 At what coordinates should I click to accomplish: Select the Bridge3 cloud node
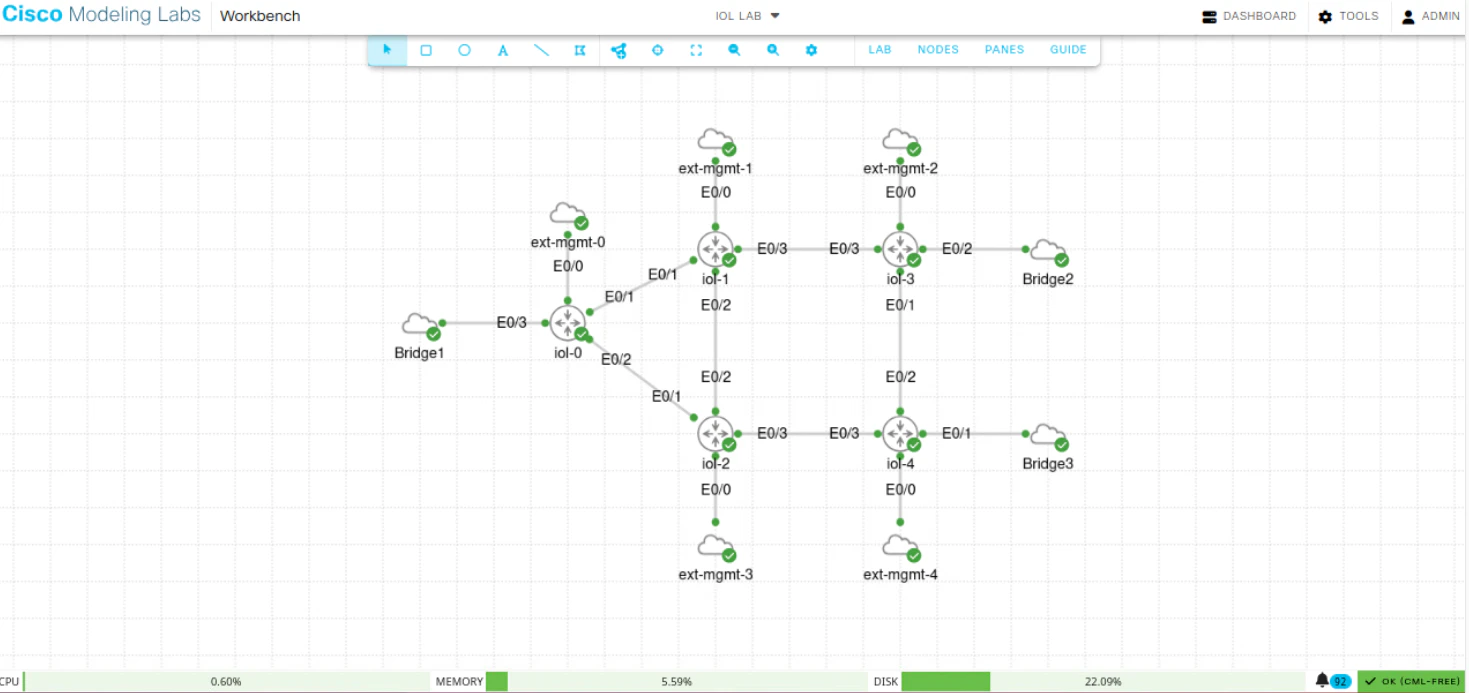coord(1048,437)
